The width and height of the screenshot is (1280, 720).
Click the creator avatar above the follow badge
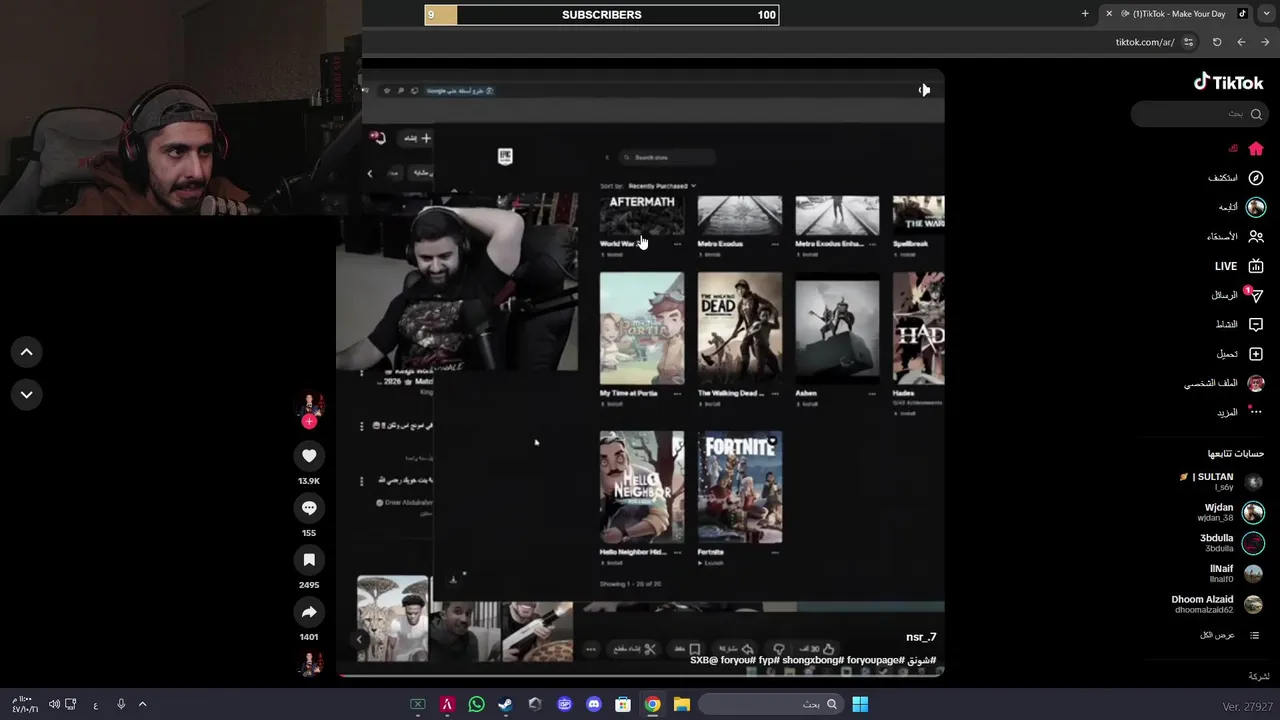tap(309, 405)
